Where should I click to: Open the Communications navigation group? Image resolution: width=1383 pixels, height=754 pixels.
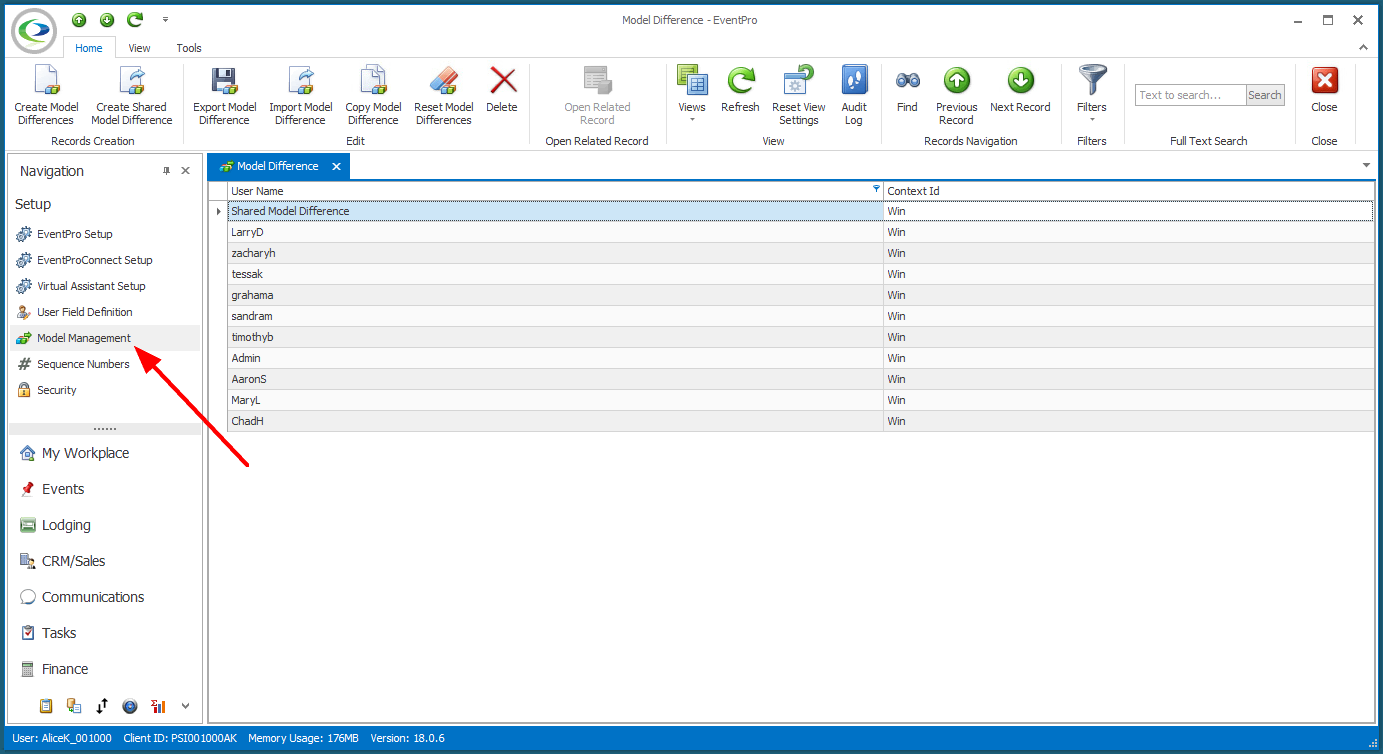(105, 597)
